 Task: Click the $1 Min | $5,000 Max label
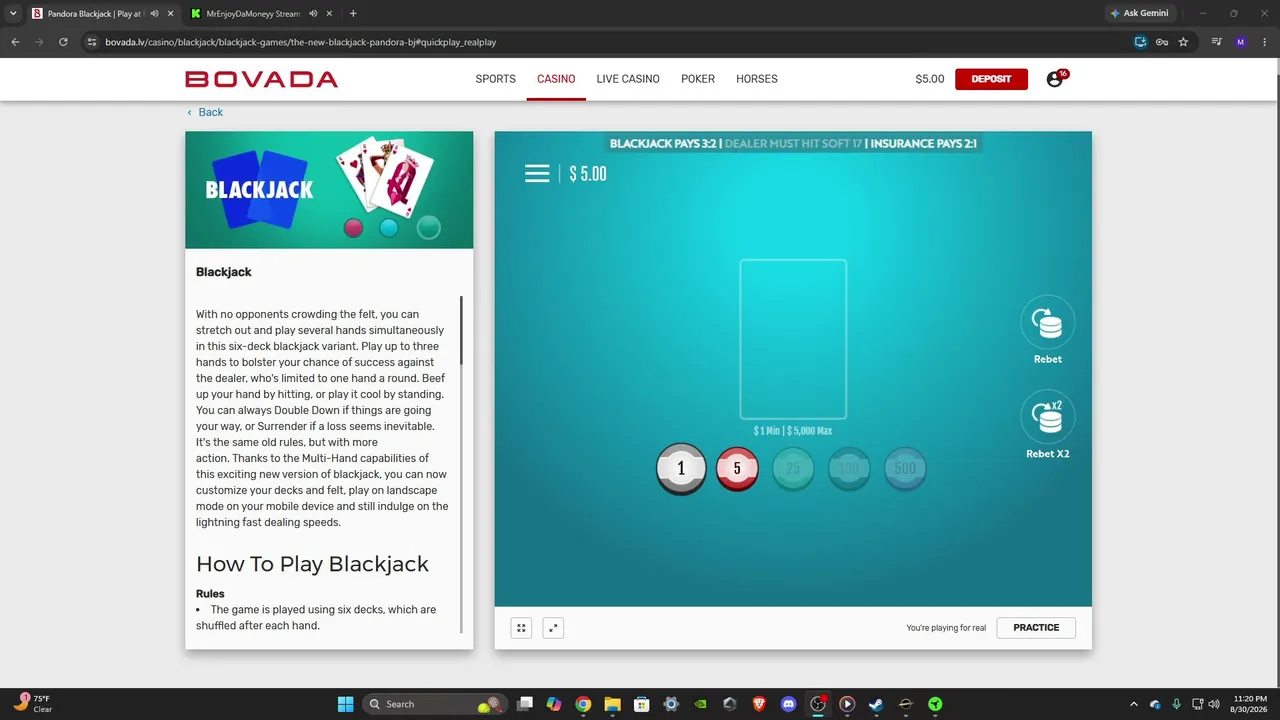793,431
